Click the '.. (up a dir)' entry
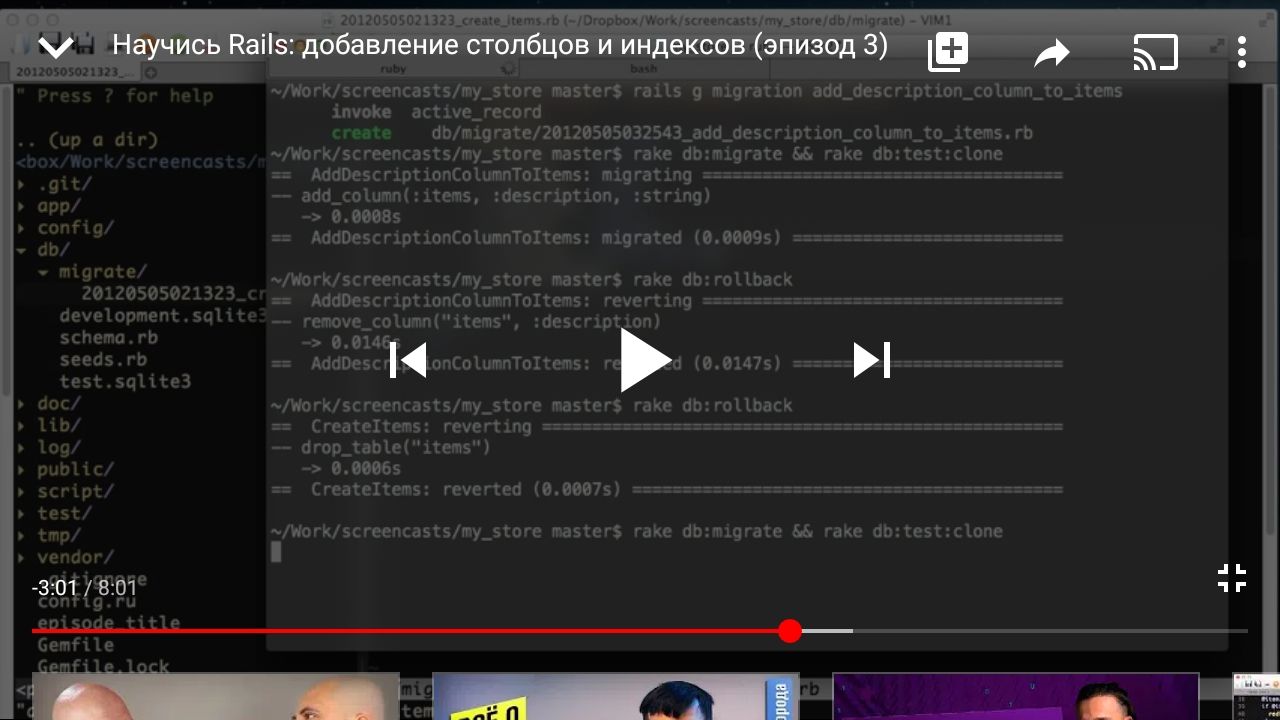This screenshot has width=1280, height=720. point(87,140)
